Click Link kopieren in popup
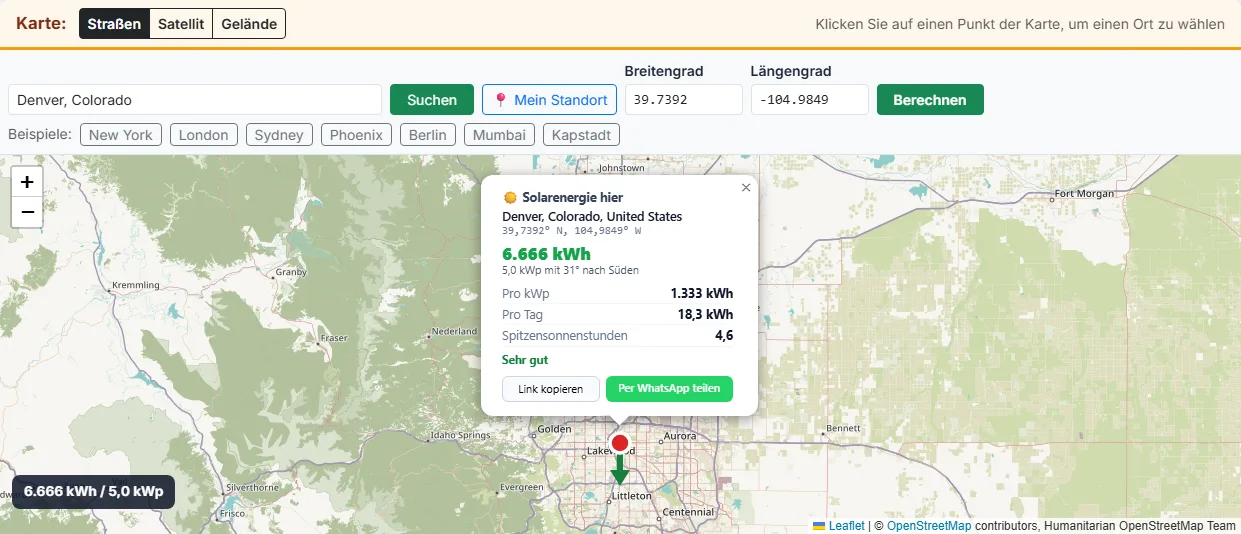This screenshot has width=1241, height=534. (x=550, y=389)
